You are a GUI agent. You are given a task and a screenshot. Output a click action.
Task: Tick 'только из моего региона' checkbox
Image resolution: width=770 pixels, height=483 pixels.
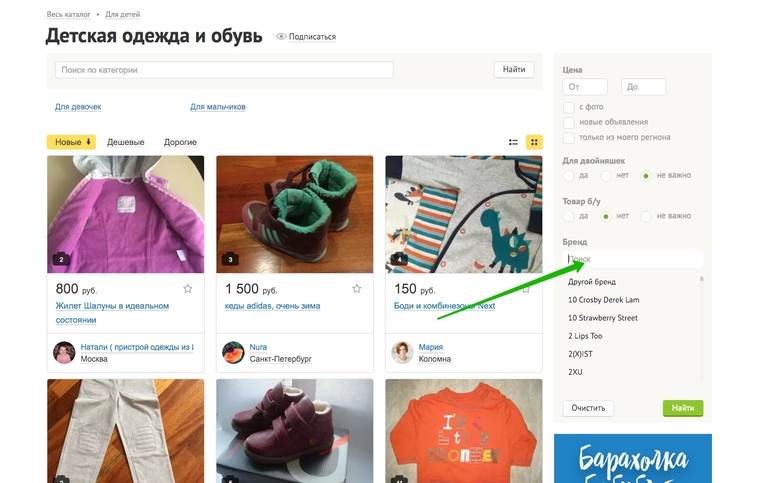[x=569, y=137]
